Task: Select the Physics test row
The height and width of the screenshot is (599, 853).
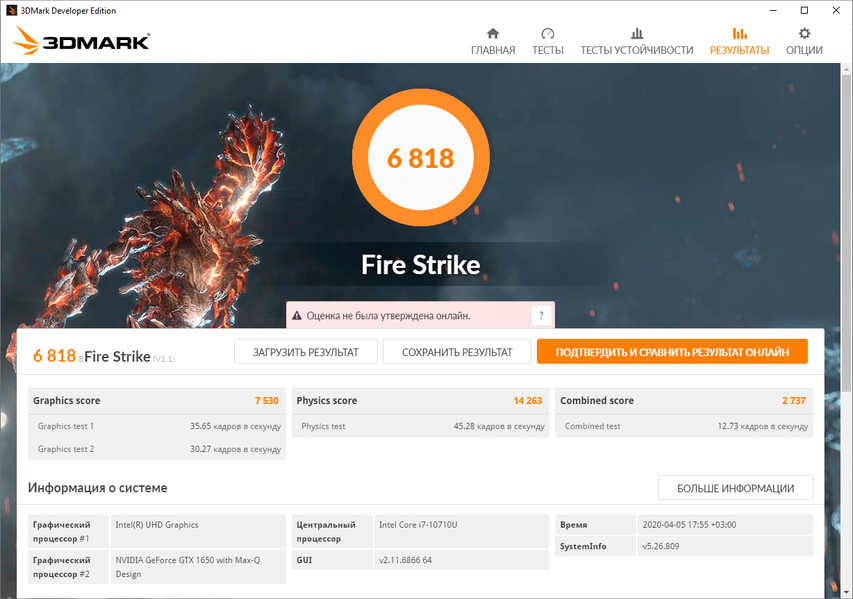Action: [x=421, y=426]
